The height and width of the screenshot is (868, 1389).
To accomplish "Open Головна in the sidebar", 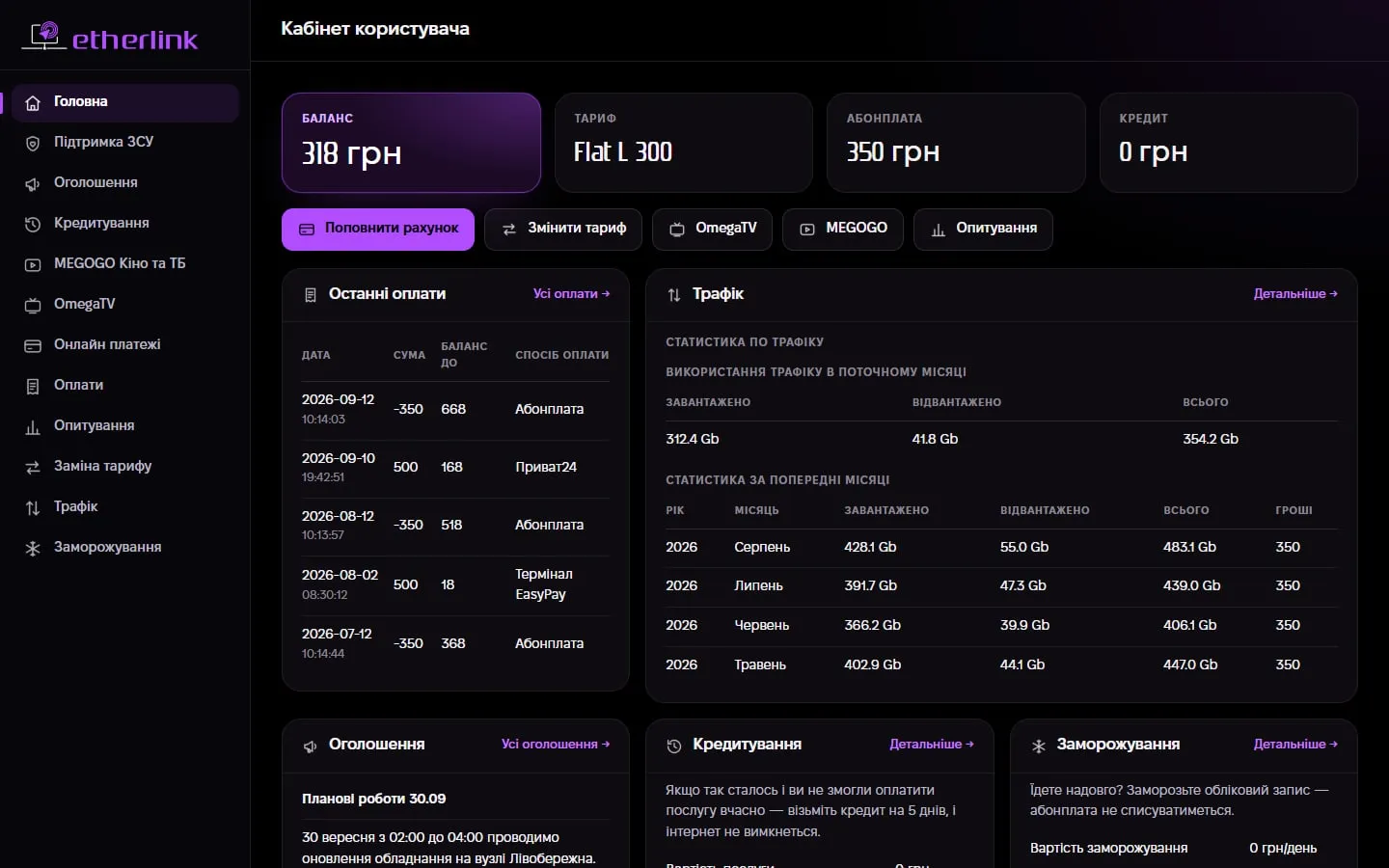I will point(125,102).
